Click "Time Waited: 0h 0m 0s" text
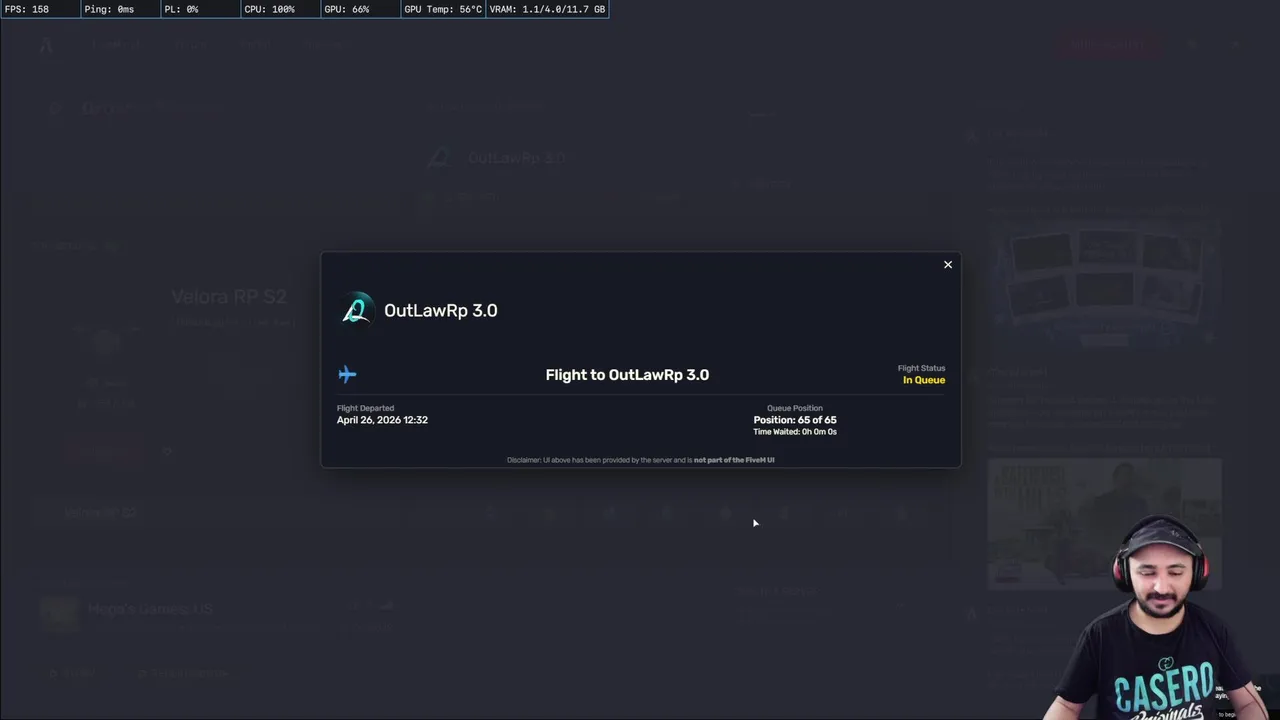The image size is (1280, 720). [x=795, y=432]
